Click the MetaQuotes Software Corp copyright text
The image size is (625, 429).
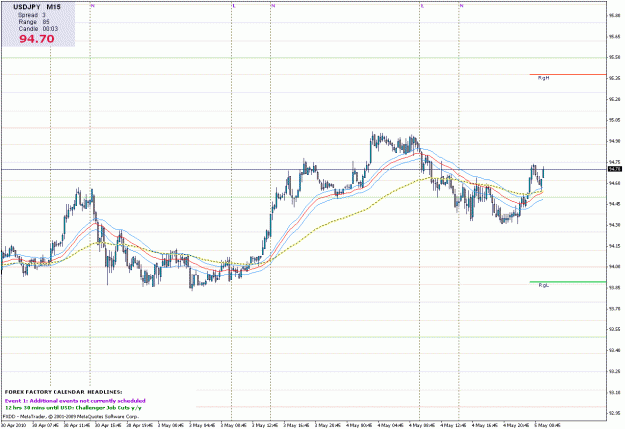[71, 416]
